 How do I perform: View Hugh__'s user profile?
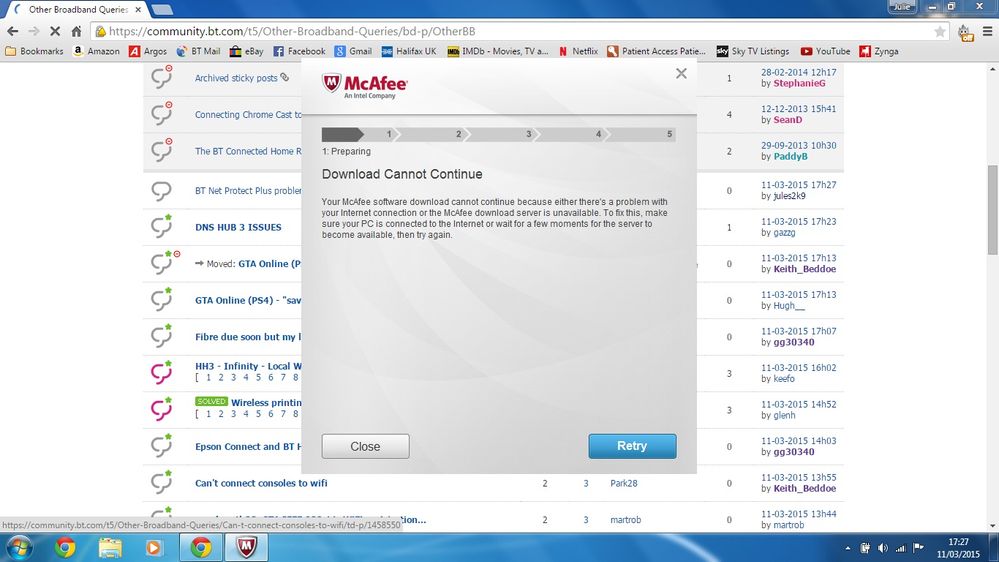(x=789, y=306)
